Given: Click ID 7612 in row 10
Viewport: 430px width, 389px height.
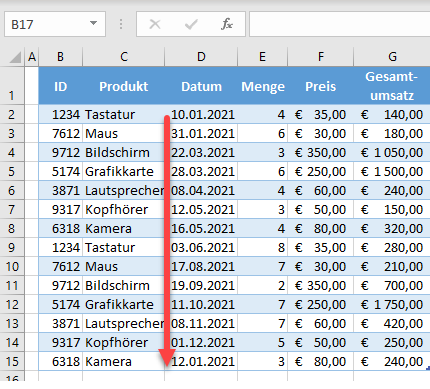Looking at the screenshot, I should (x=60, y=266).
